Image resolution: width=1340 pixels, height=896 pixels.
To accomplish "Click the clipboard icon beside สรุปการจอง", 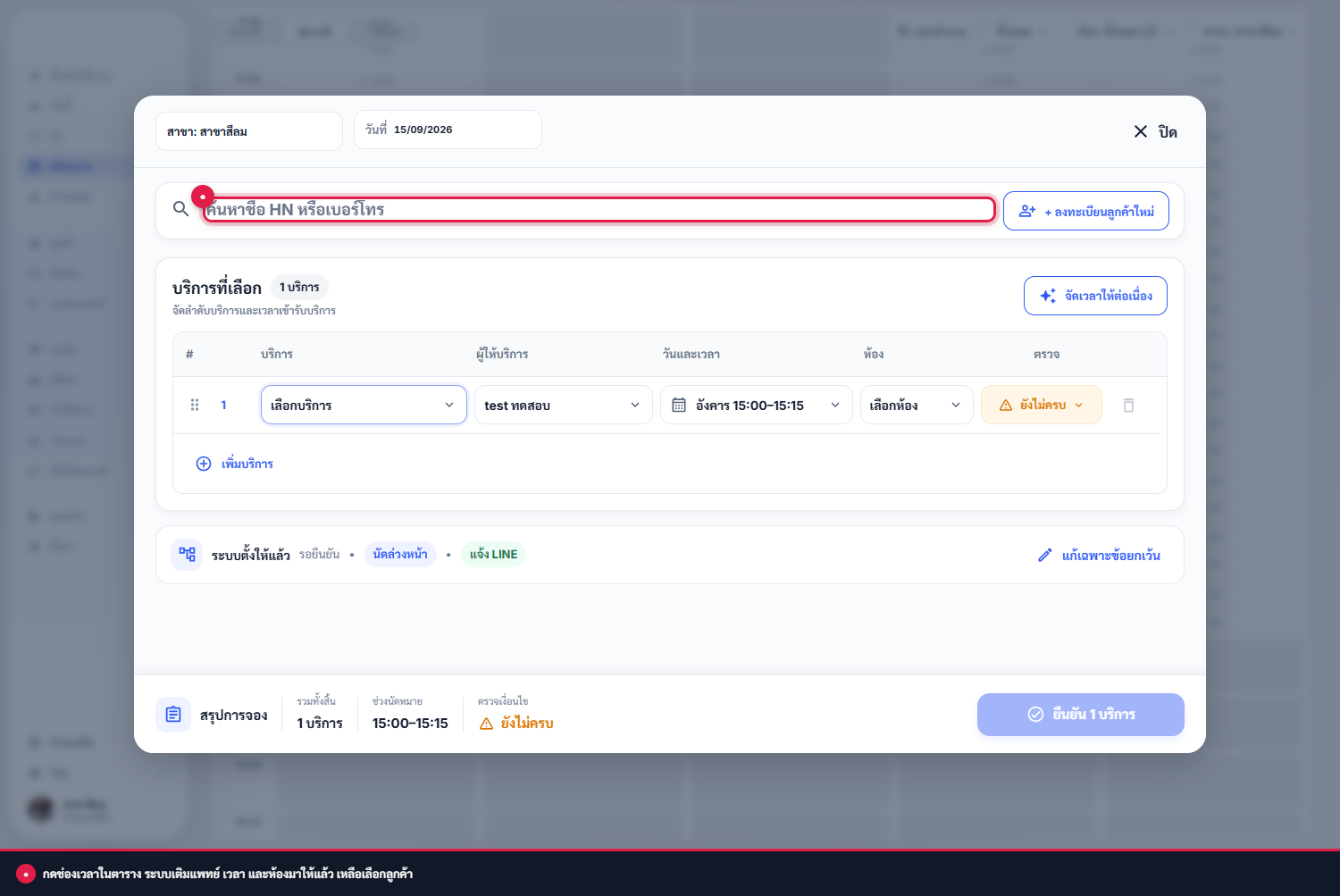I will [x=173, y=715].
